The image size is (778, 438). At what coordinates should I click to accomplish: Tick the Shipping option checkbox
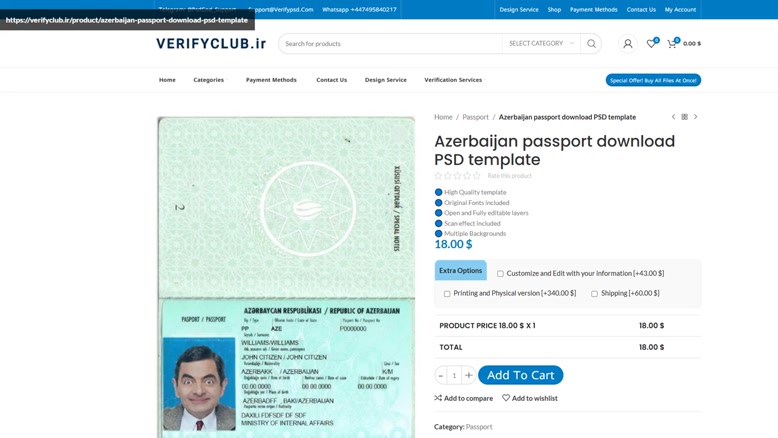point(594,294)
